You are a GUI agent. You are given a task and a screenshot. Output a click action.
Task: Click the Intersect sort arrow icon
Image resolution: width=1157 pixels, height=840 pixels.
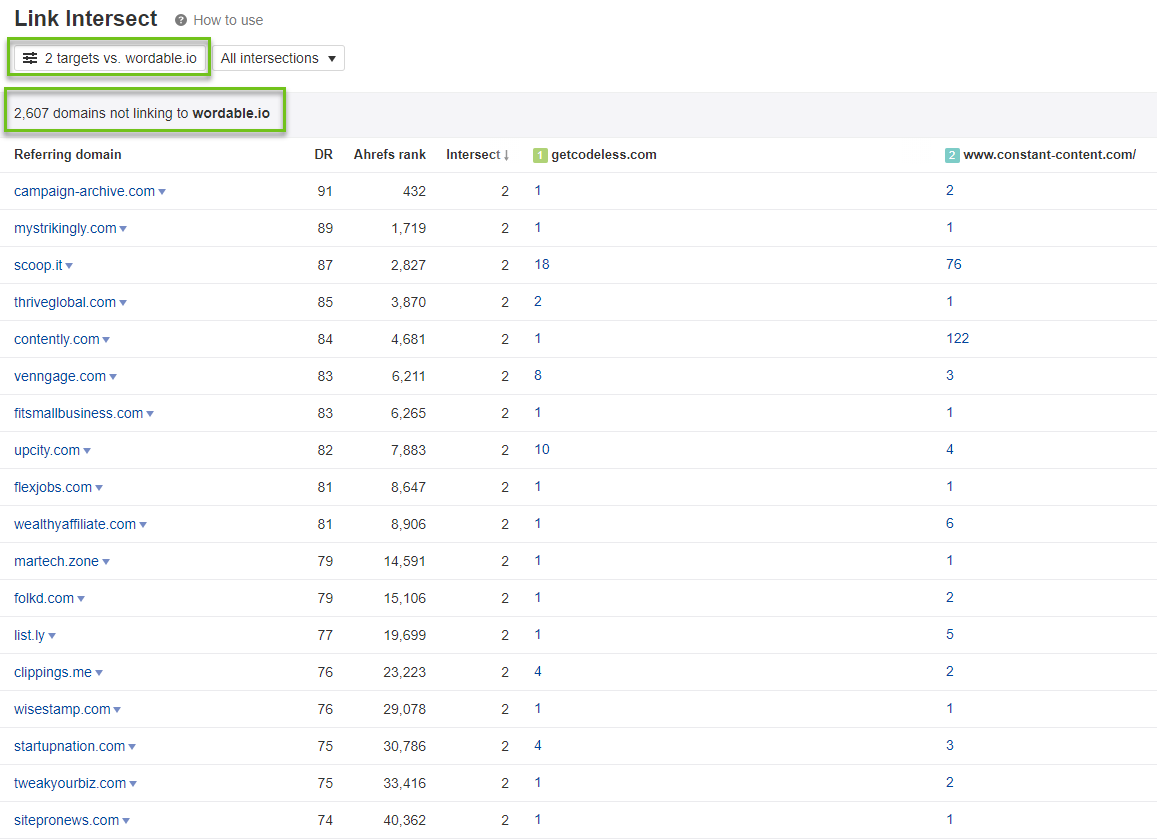(x=506, y=155)
